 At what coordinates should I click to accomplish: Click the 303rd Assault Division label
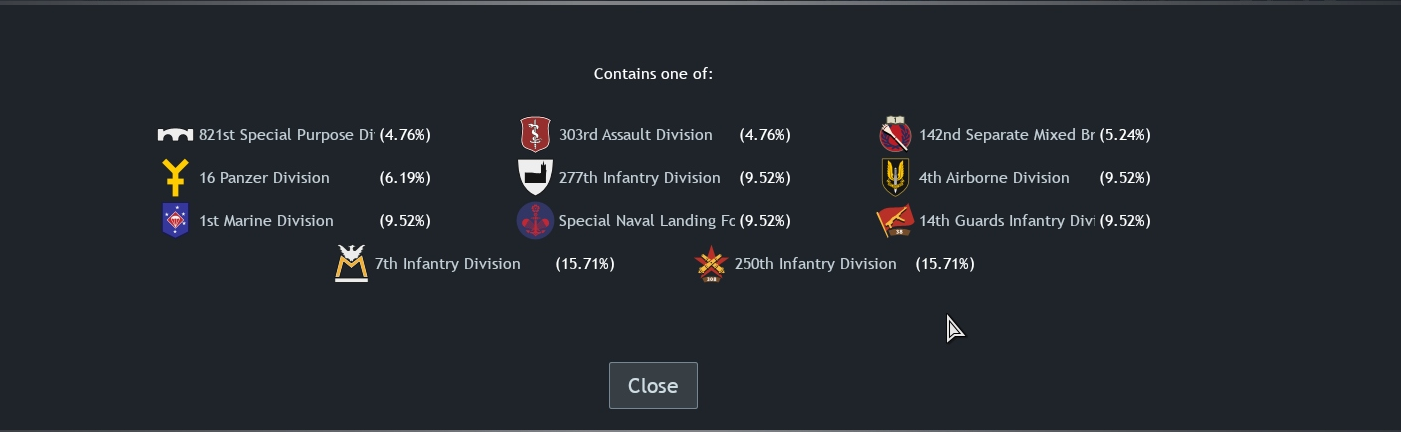tap(636, 135)
